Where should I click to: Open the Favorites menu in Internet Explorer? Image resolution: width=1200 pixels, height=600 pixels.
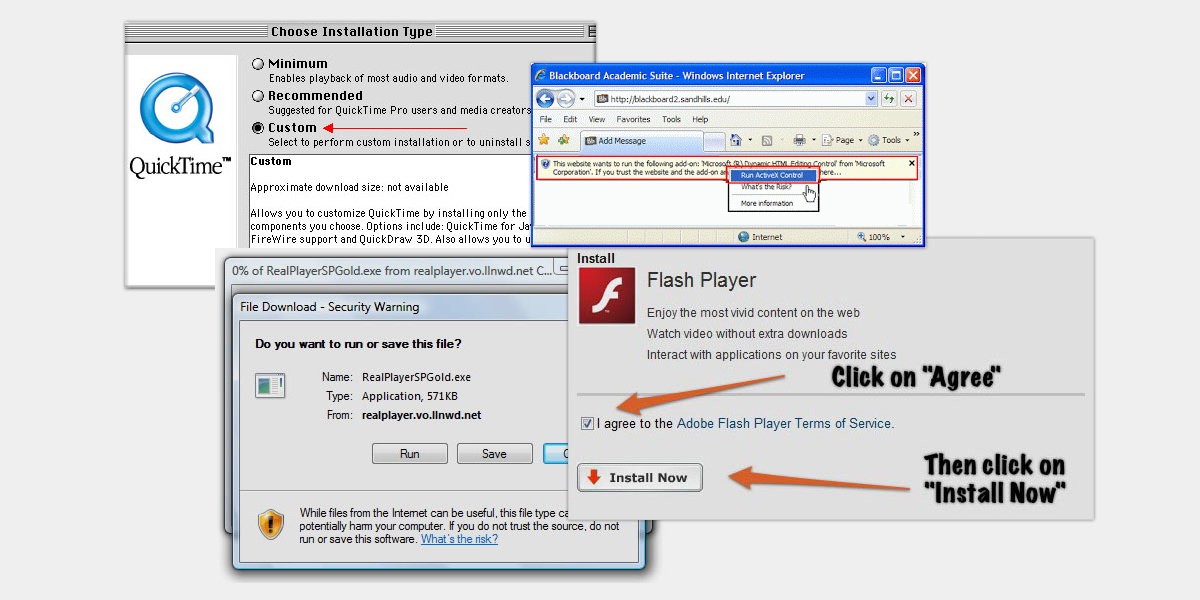click(633, 119)
